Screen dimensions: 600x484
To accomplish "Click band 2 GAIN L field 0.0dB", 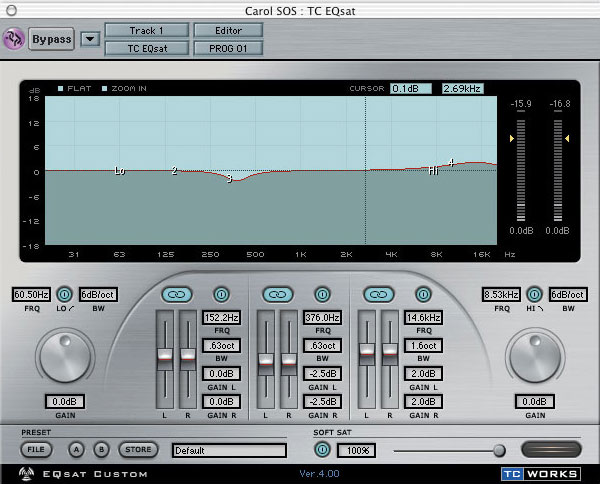I will pos(221,373).
